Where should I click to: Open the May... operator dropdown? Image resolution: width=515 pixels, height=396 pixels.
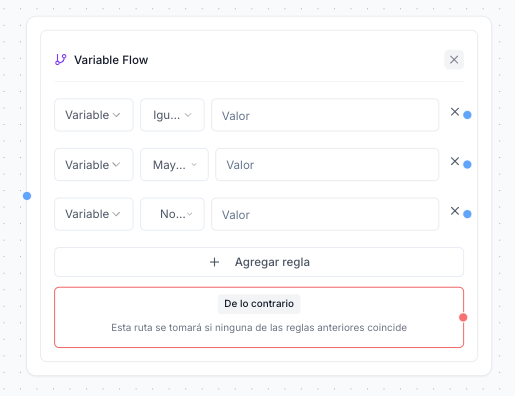174,165
